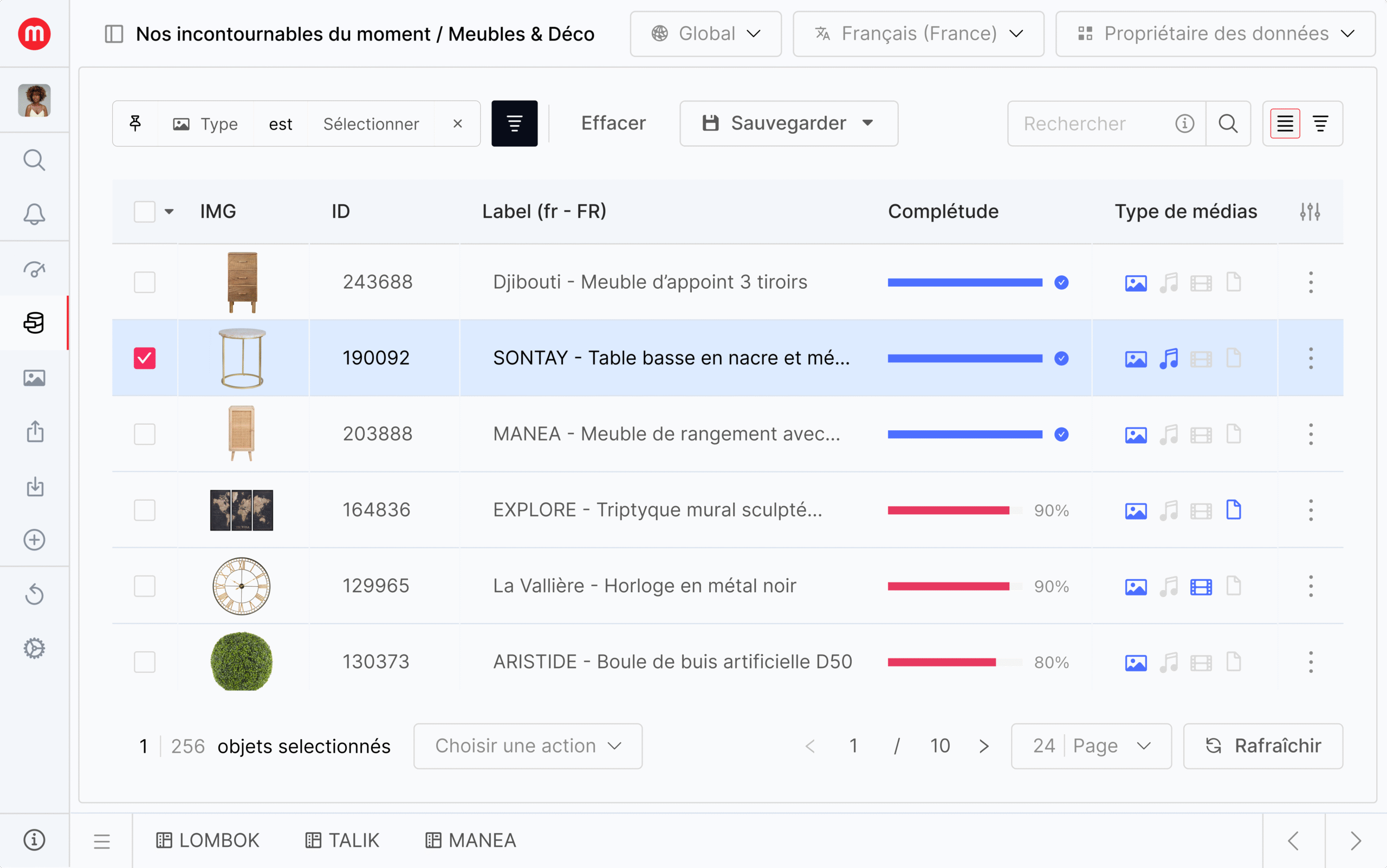Open the notifications bell in sidebar
Screen dimensions: 1387x868
pos(34,214)
